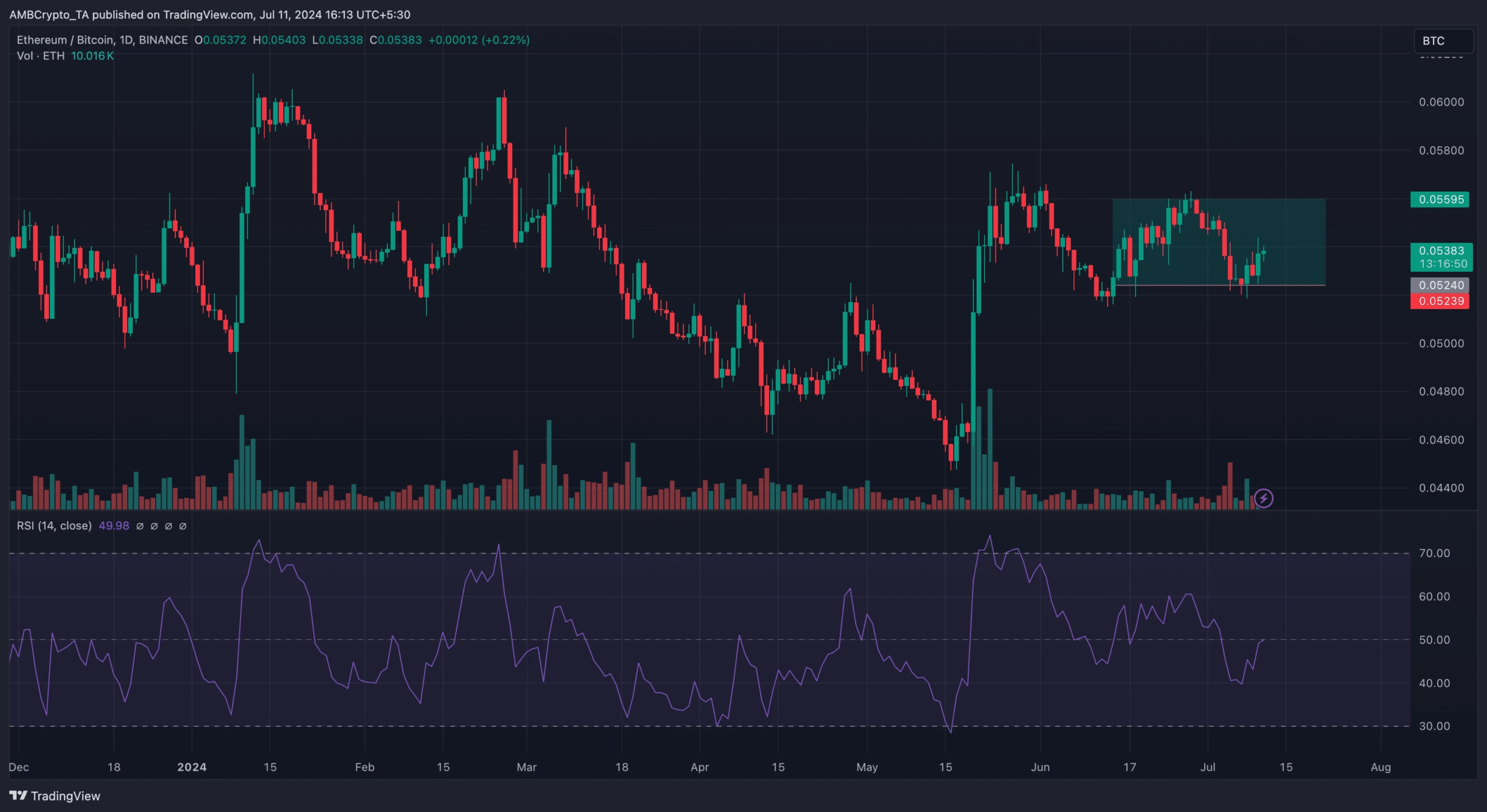Click the Apr label on the time axis

pyautogui.click(x=699, y=767)
